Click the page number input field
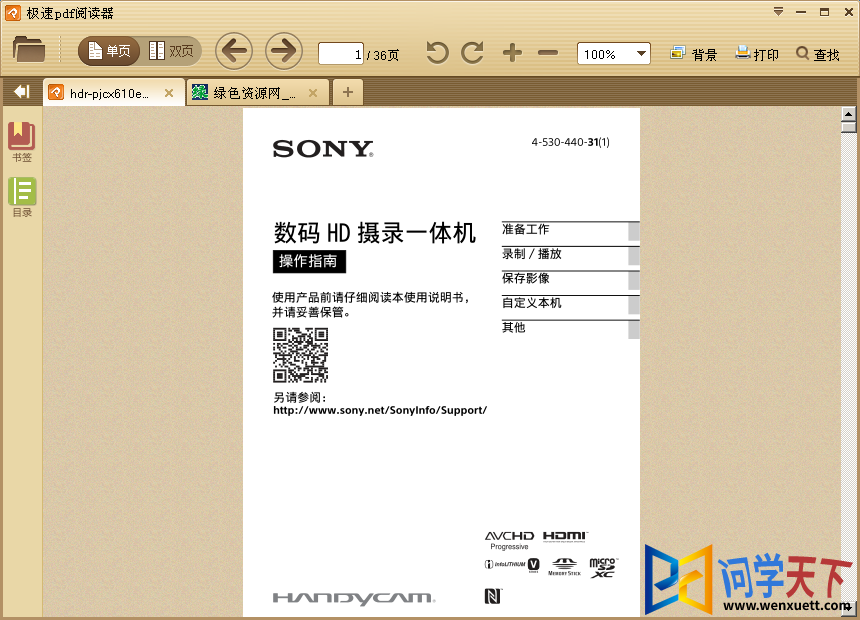The height and width of the screenshot is (620, 860). click(341, 54)
